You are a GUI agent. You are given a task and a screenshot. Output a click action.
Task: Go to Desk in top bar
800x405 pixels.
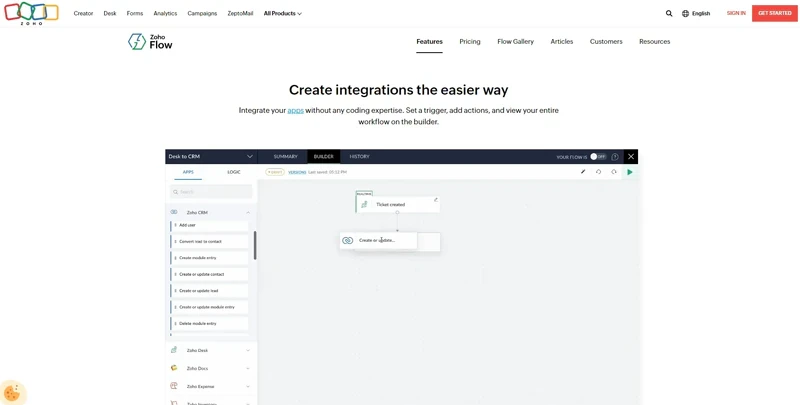[110, 13]
